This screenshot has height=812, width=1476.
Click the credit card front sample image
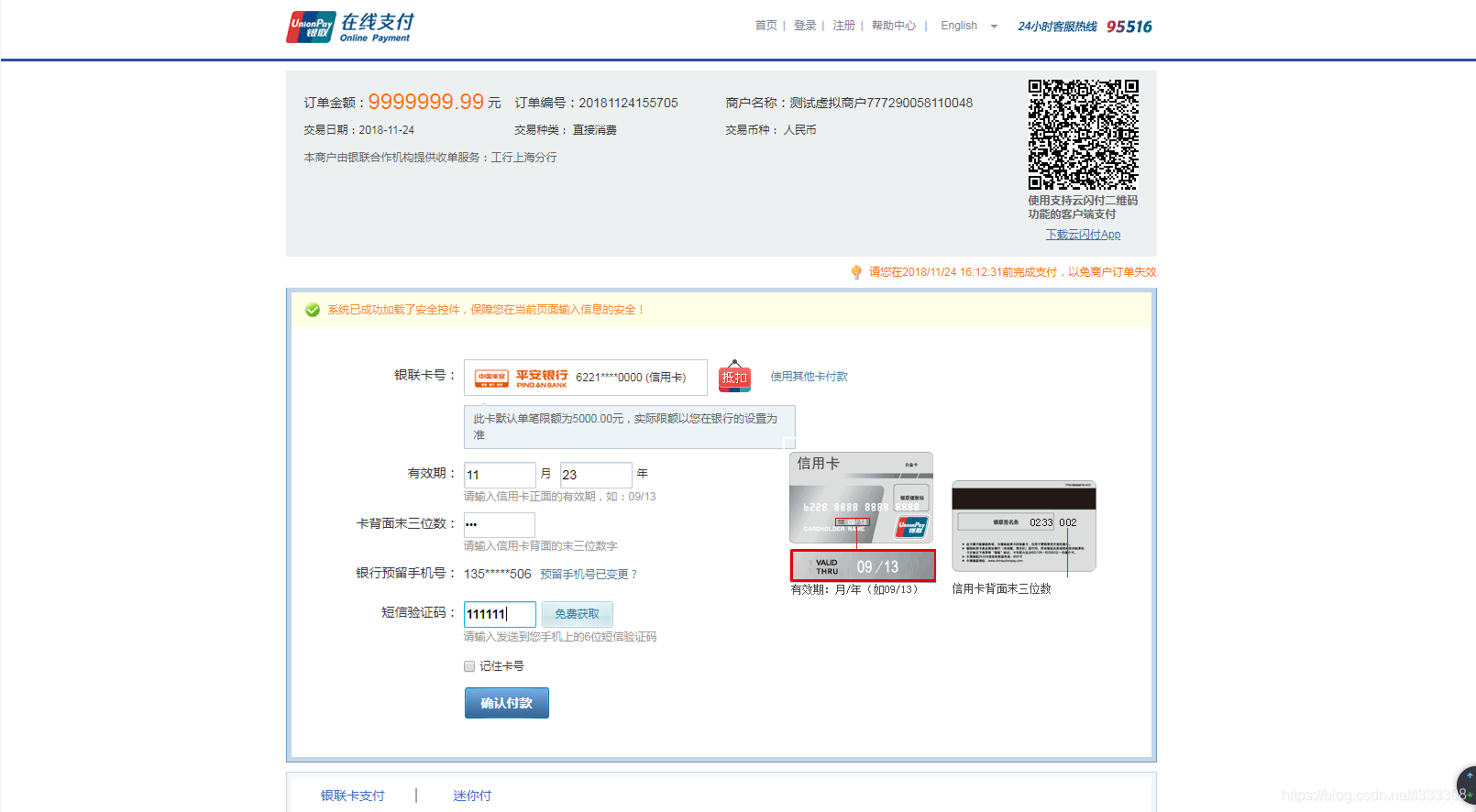tap(861, 498)
